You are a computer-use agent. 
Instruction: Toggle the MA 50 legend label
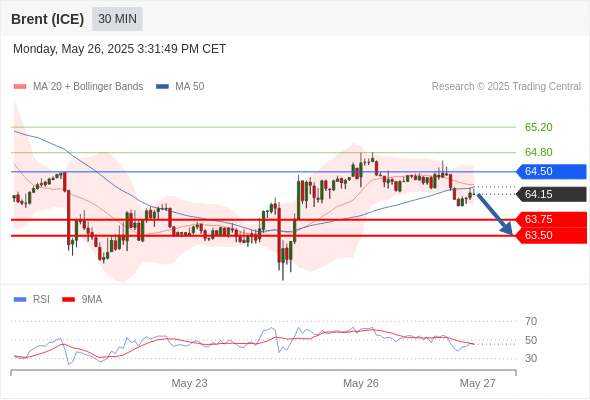[190, 87]
